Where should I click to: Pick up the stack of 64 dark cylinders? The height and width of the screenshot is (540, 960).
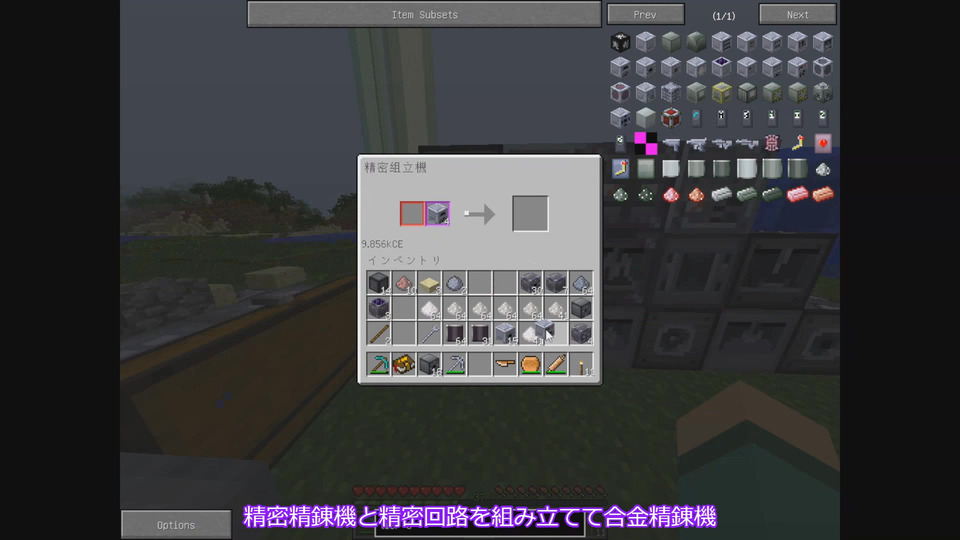pyautogui.click(x=455, y=334)
